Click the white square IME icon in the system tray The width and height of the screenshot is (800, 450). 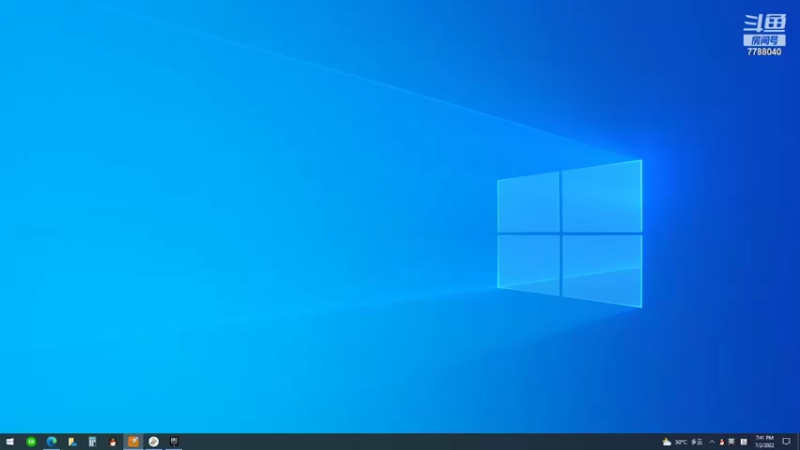point(744,442)
